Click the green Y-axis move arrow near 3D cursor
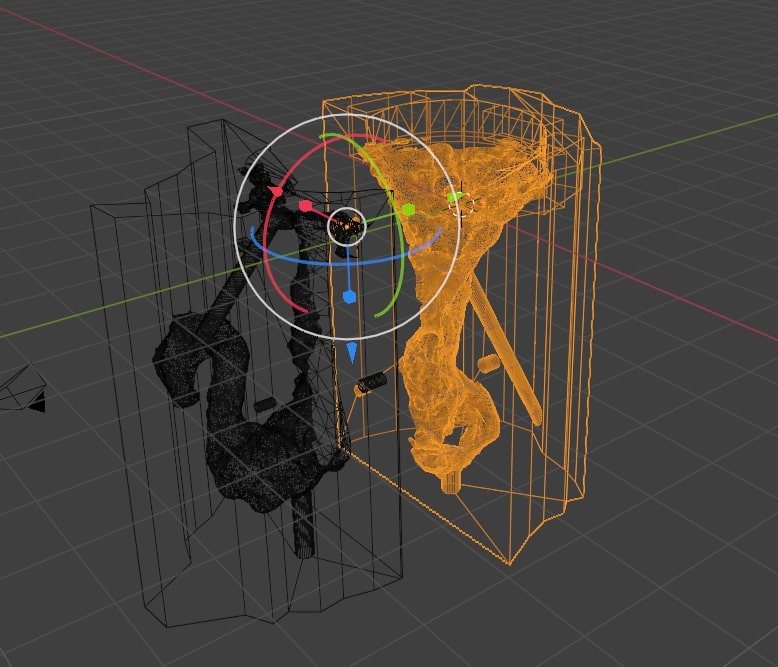Image resolution: width=778 pixels, height=667 pixels. coord(453,197)
